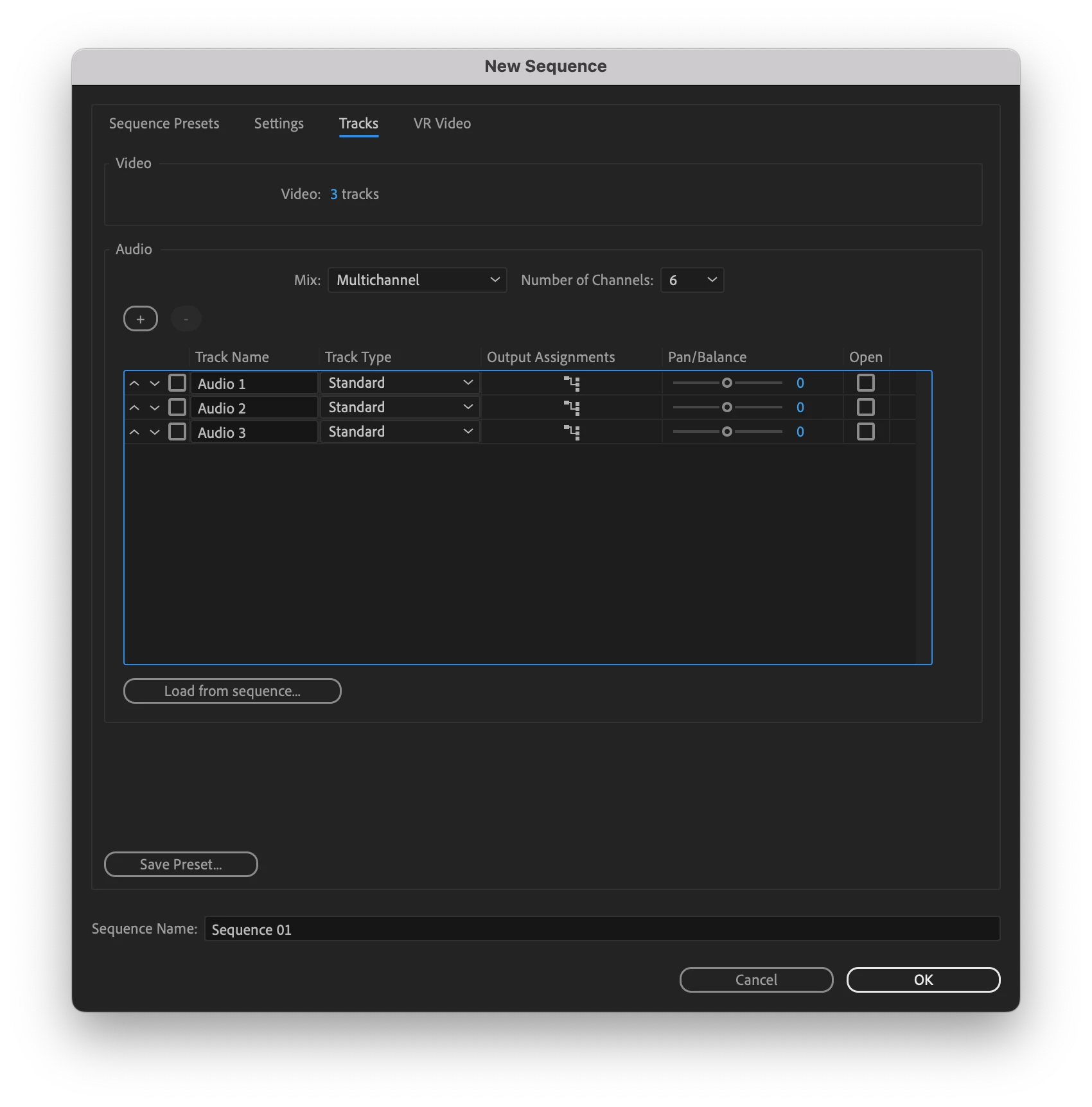Select the Tracks tab
The image size is (1092, 1107).
[x=358, y=123]
